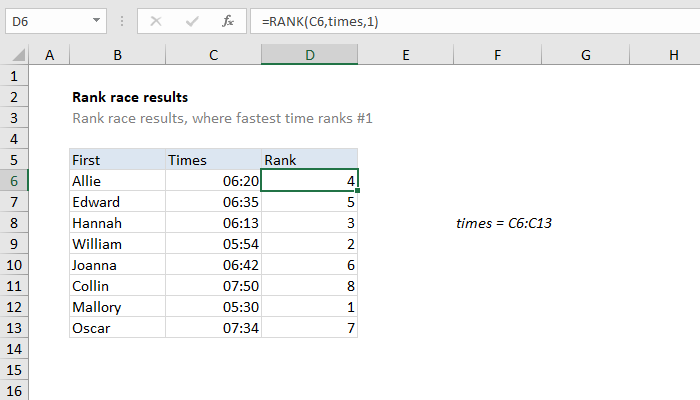700x400 pixels.
Task: Click the Enter checkmark formula button
Action: tap(192, 21)
